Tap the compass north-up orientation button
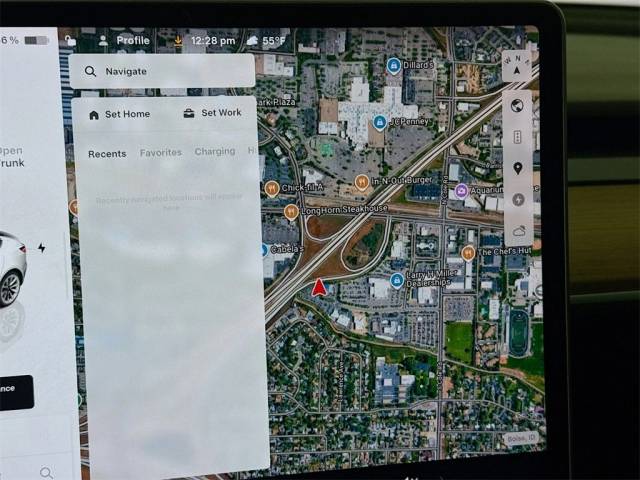Screen dimensions: 640x480 pos(516,67)
